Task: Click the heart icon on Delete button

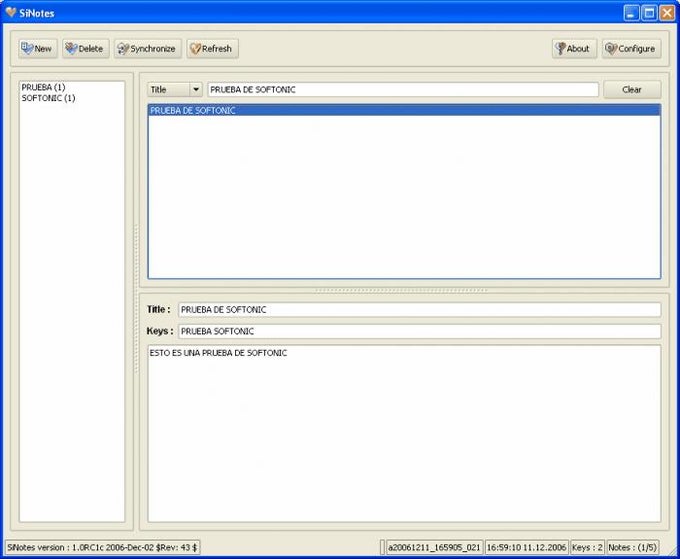Action: pos(71,49)
